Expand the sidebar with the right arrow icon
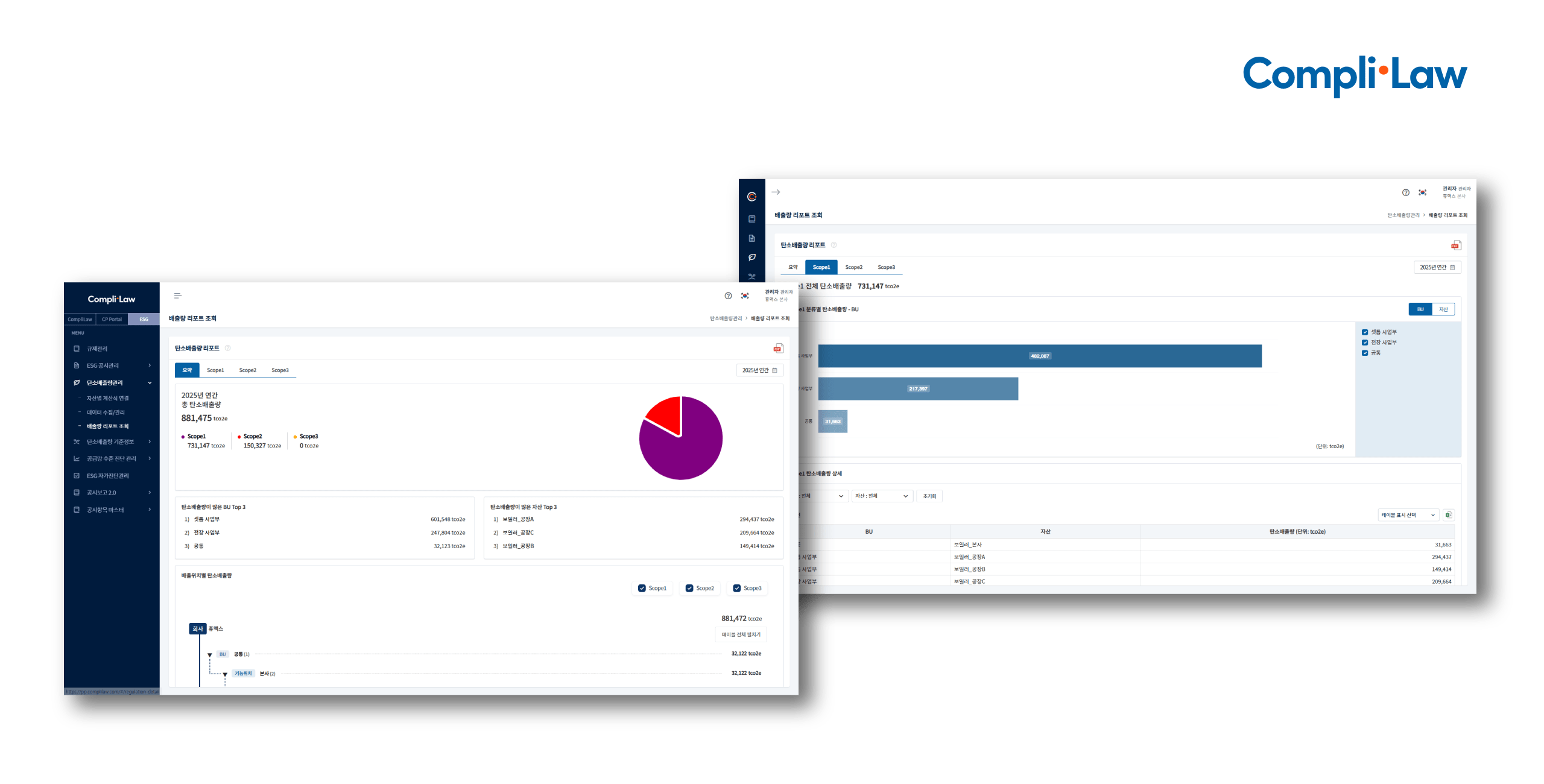 776,192
